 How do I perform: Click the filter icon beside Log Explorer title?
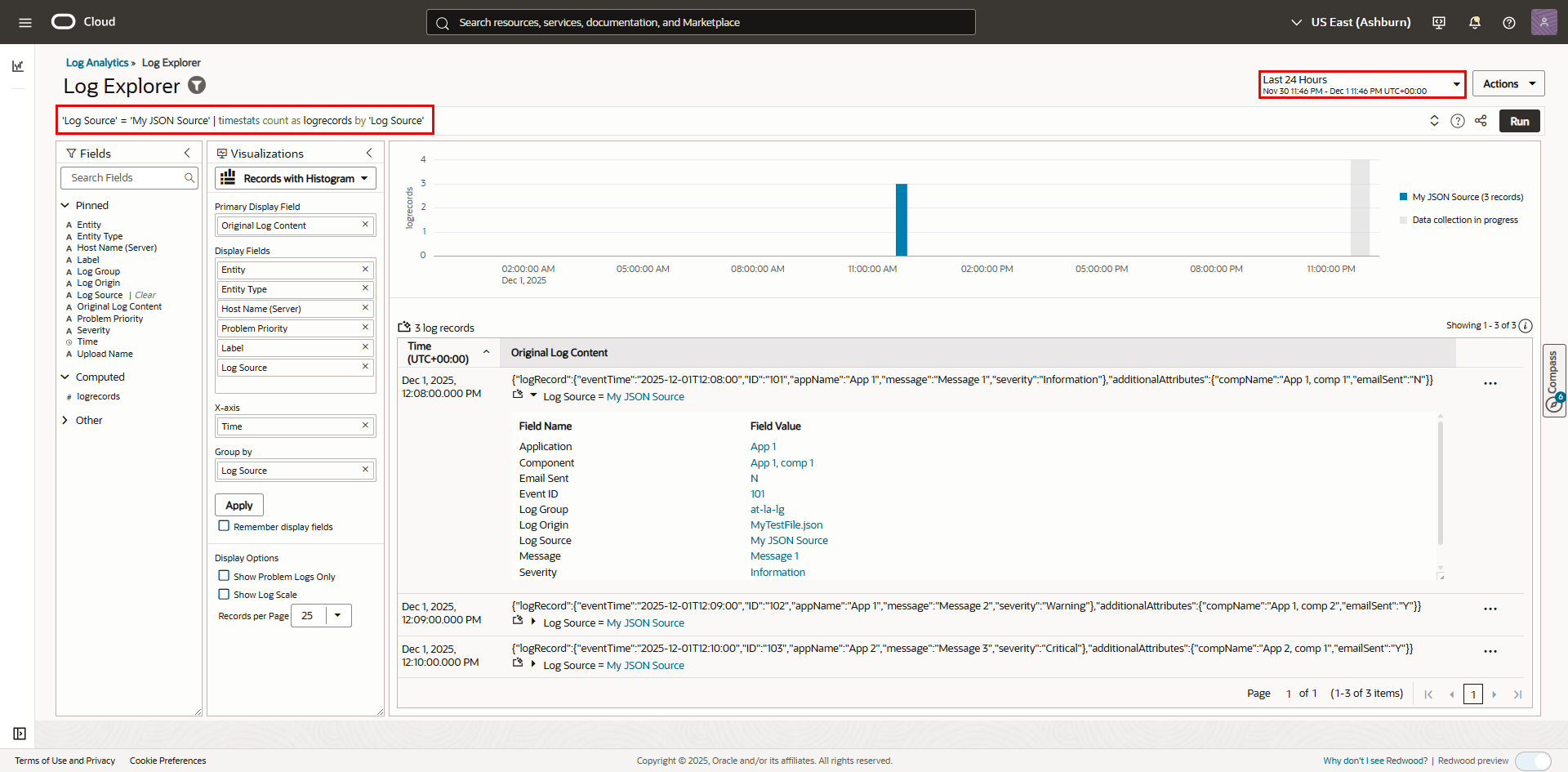(x=197, y=85)
